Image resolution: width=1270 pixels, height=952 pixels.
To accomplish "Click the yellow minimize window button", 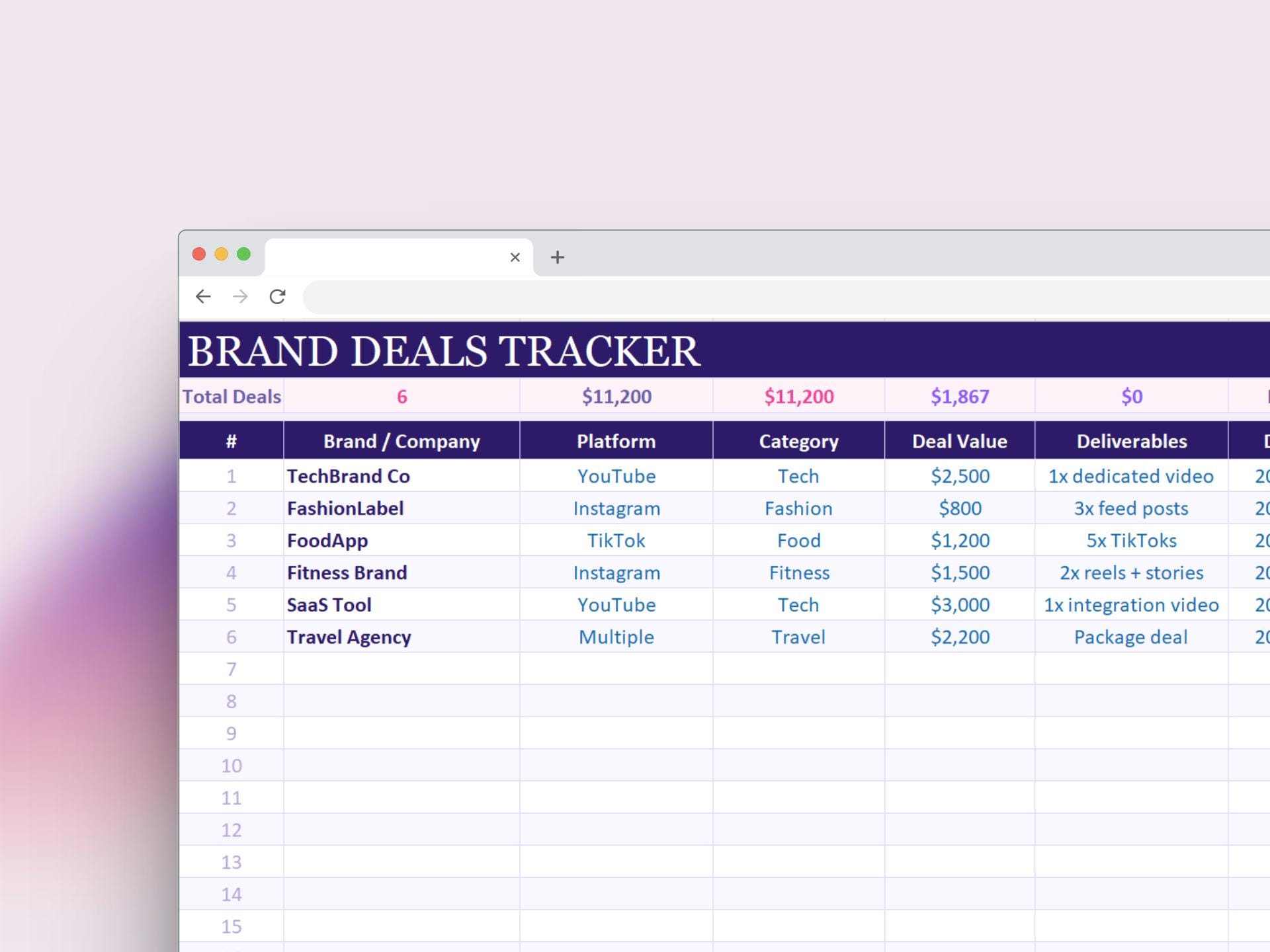I will tap(222, 254).
